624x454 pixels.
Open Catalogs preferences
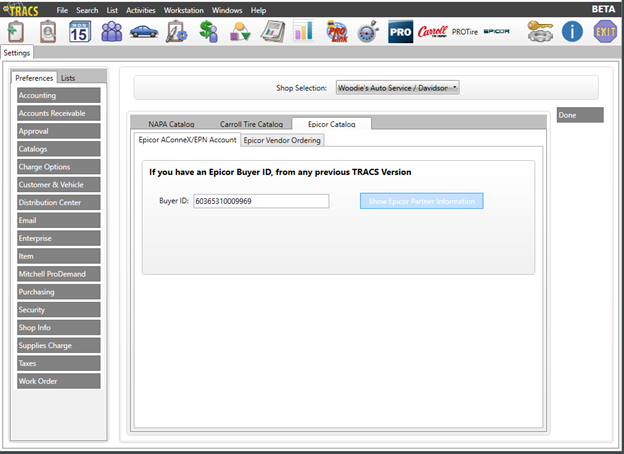point(58,149)
